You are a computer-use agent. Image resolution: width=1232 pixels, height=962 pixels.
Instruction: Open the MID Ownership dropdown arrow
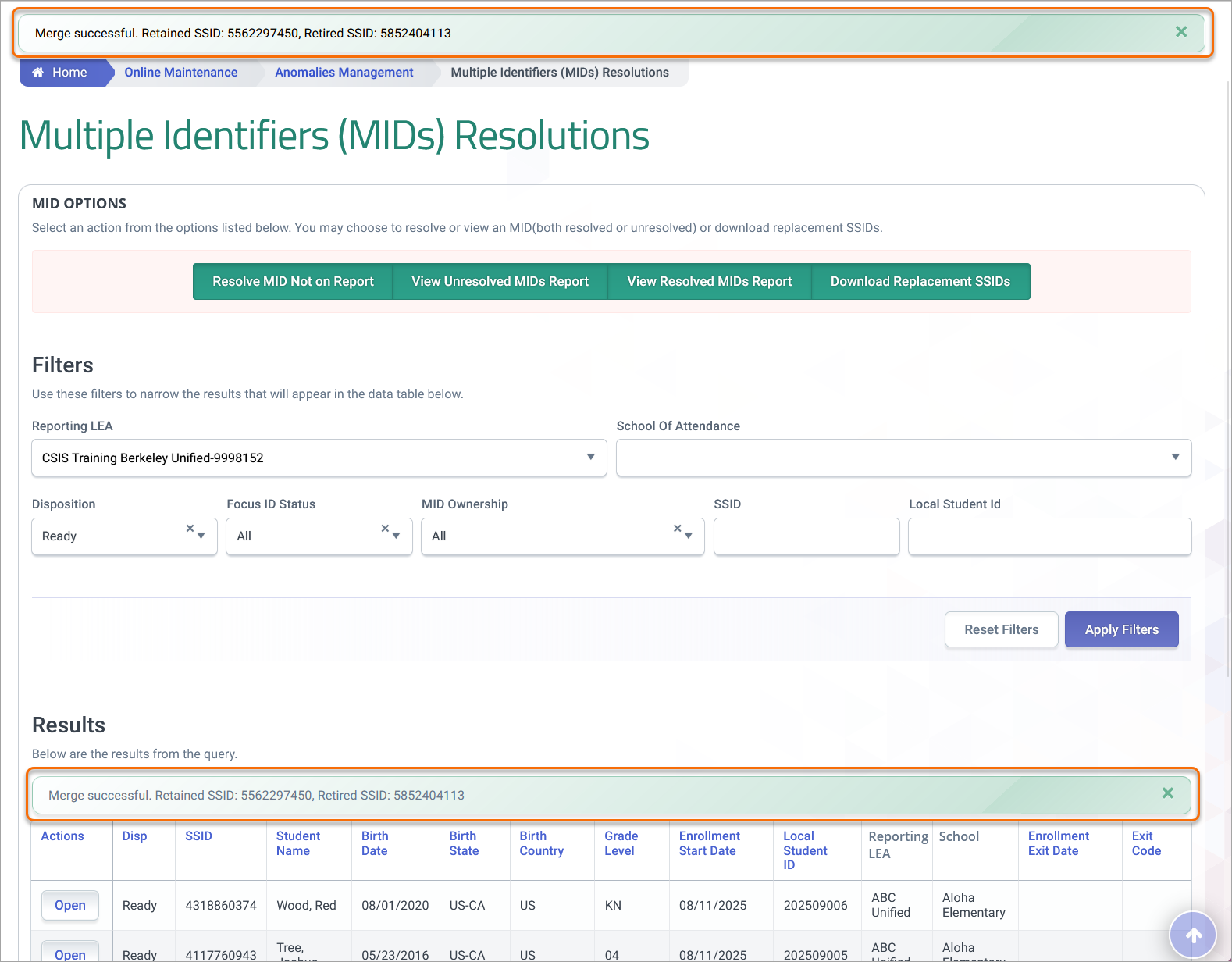(689, 536)
